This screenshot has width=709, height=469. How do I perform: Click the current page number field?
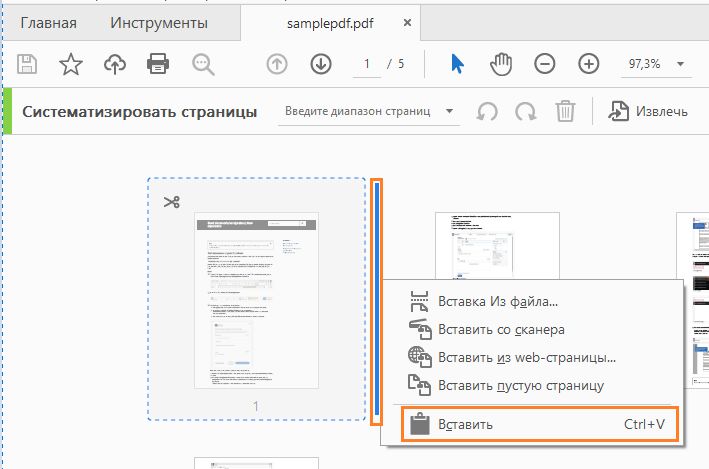pos(367,64)
